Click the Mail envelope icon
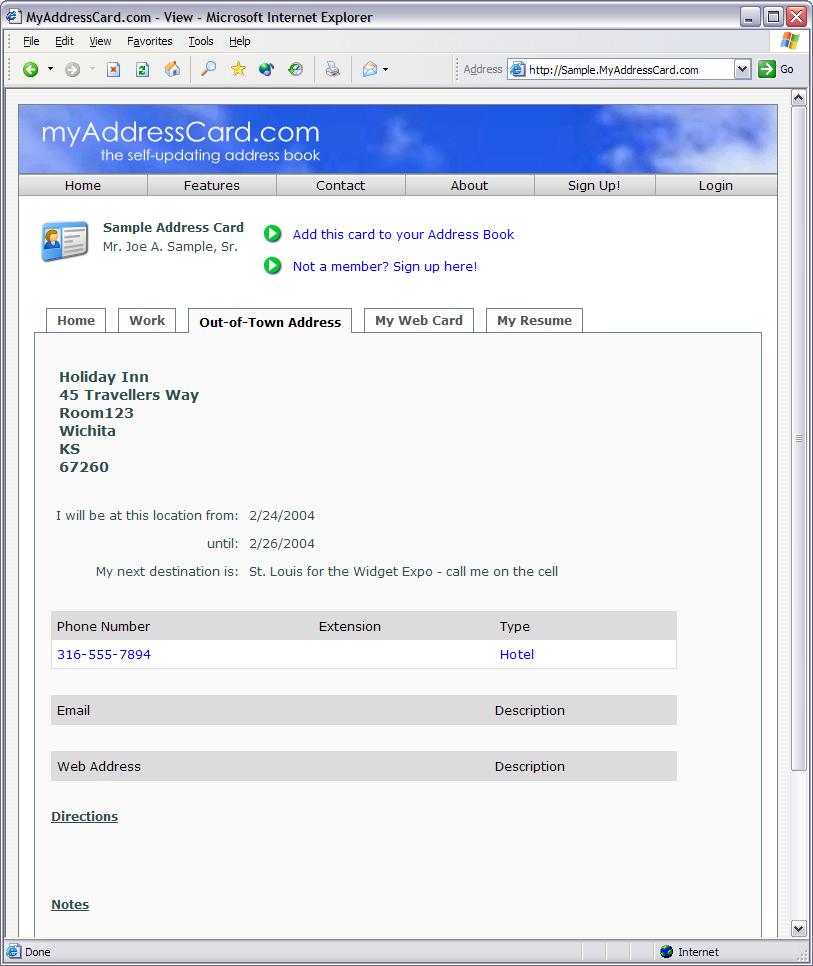 pos(370,69)
